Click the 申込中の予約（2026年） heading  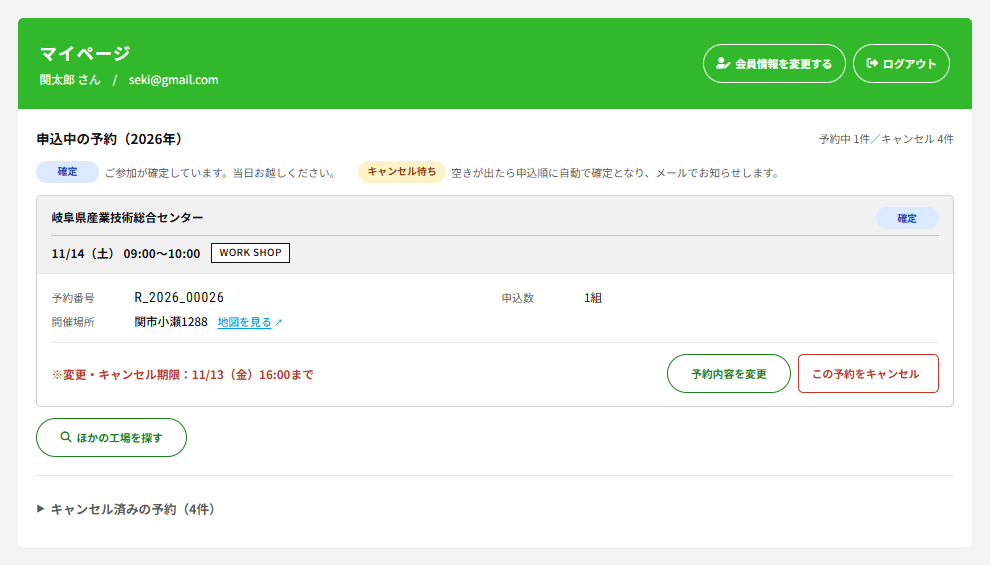coord(110,139)
